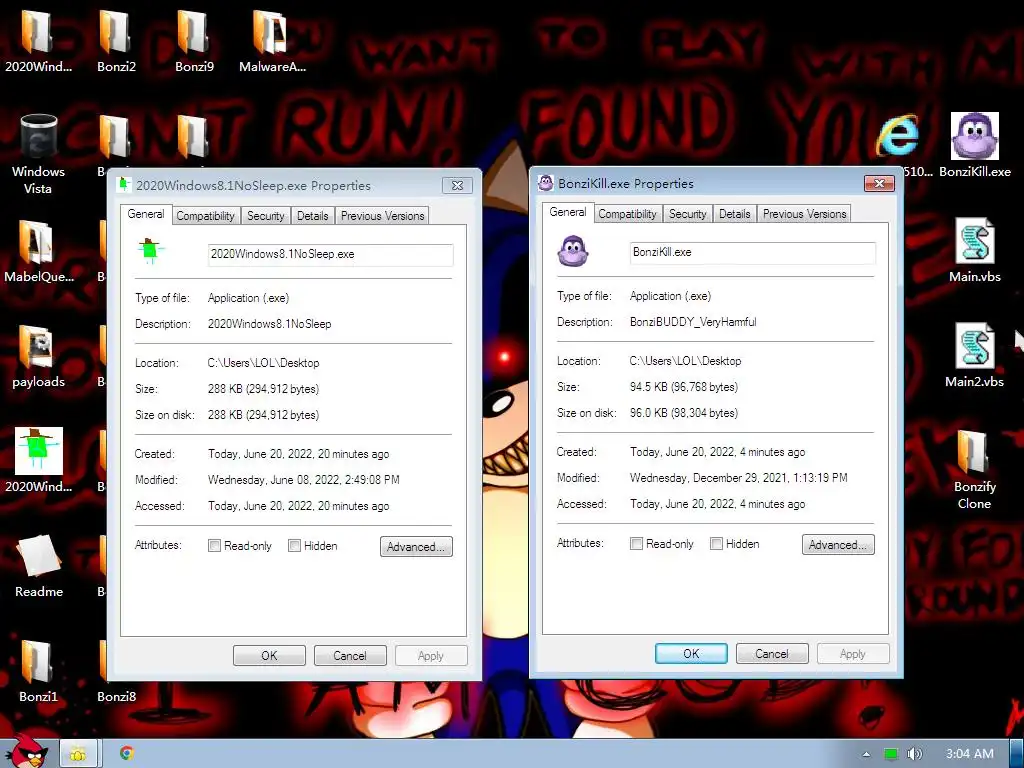Check Hidden in 2020Windows8.1NoSleep Properties
The height and width of the screenshot is (768, 1024).
point(295,546)
